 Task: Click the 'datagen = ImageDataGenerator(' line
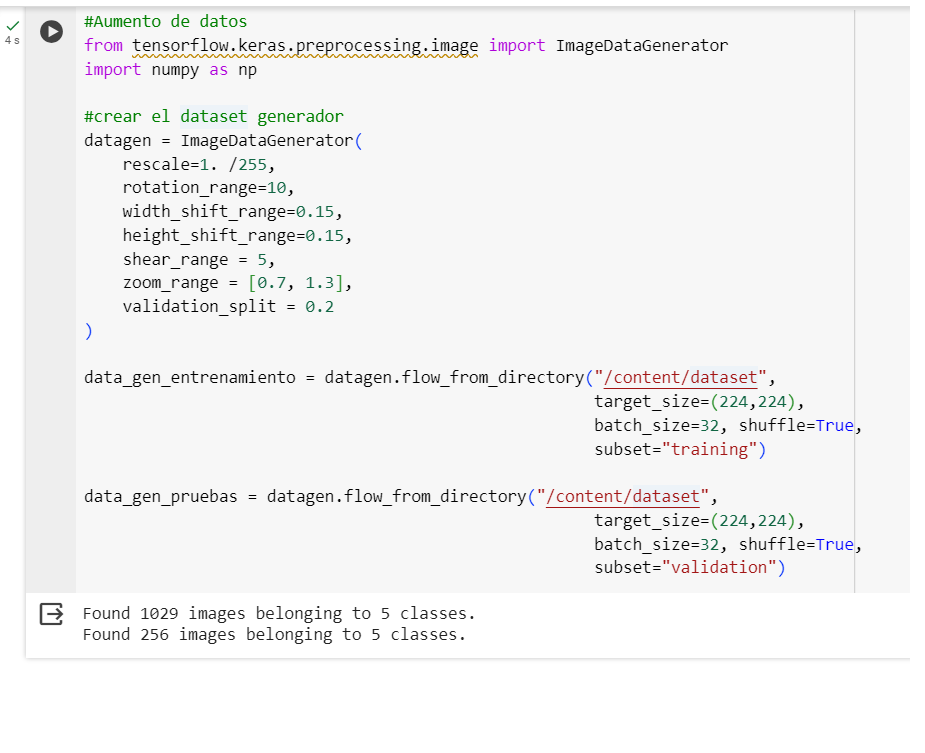(223, 140)
